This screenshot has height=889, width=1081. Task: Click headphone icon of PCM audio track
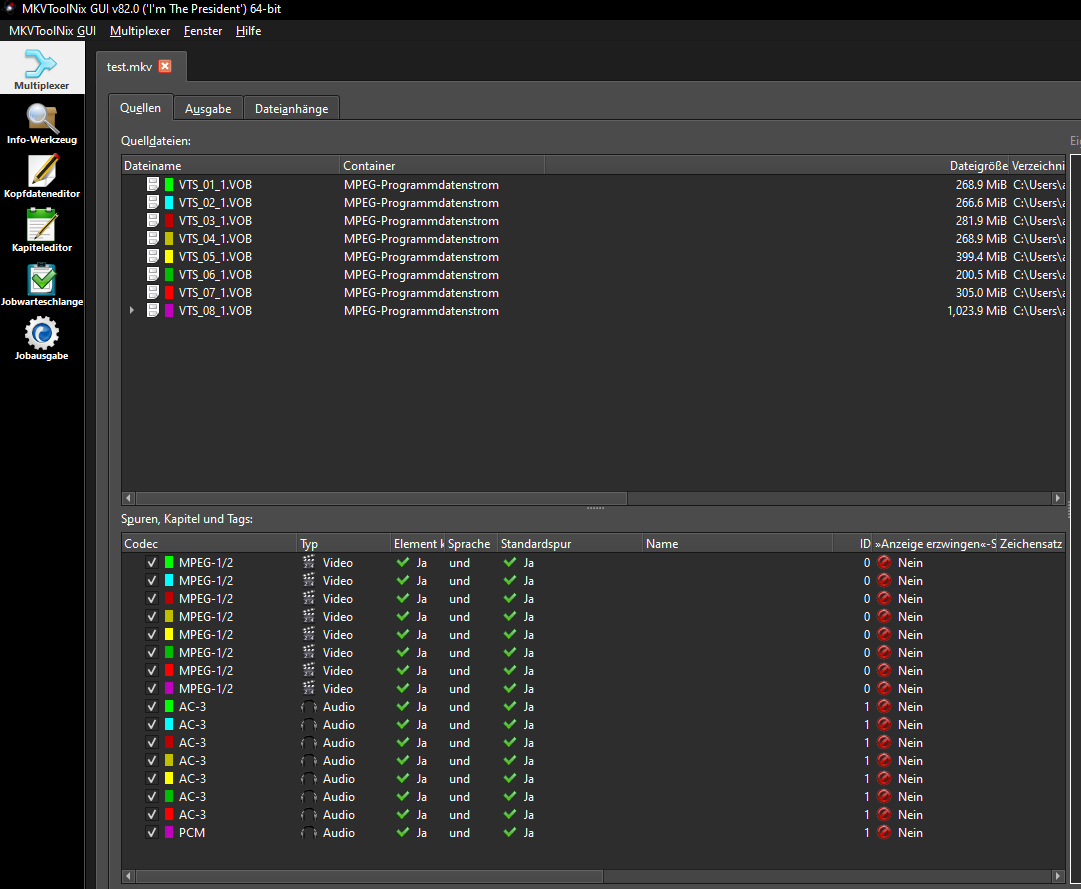pos(309,832)
